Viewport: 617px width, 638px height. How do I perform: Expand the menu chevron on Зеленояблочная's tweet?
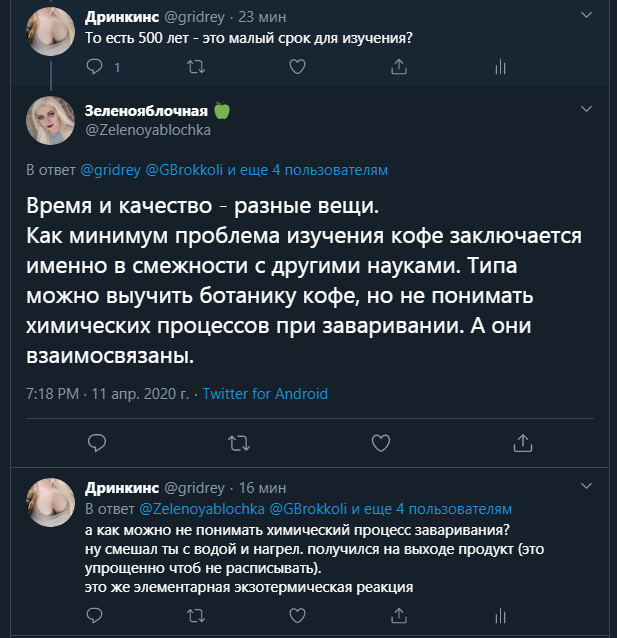pyautogui.click(x=587, y=104)
